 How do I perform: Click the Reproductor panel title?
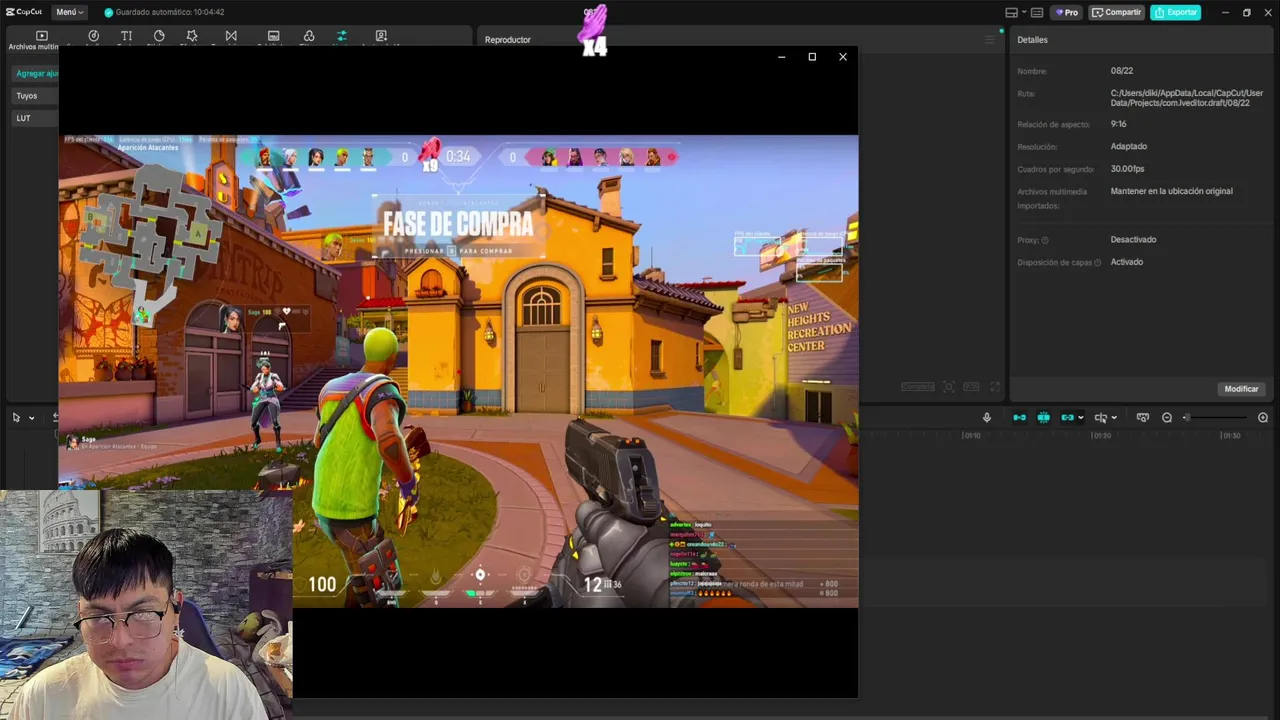point(508,40)
